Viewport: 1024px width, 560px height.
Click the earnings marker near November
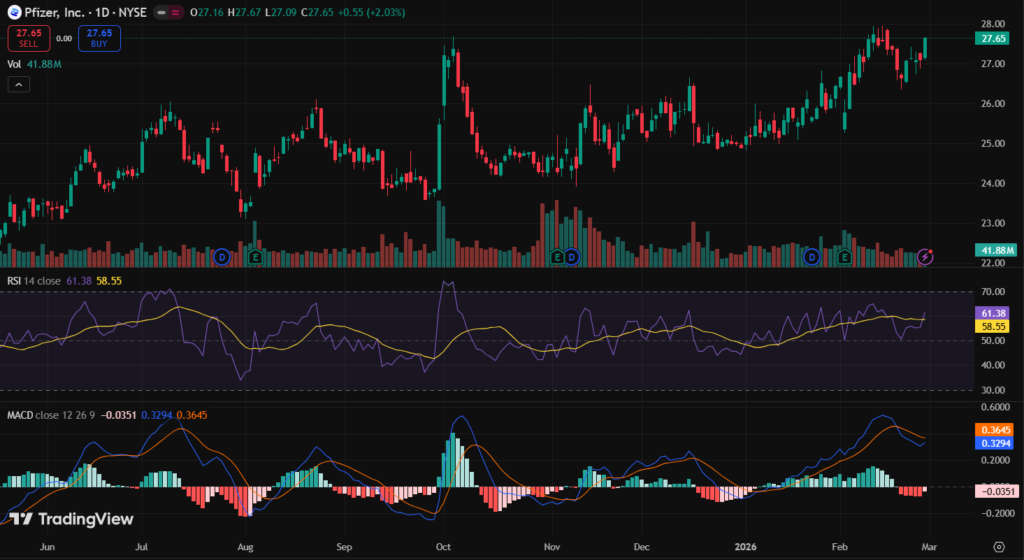pyautogui.click(x=557, y=257)
